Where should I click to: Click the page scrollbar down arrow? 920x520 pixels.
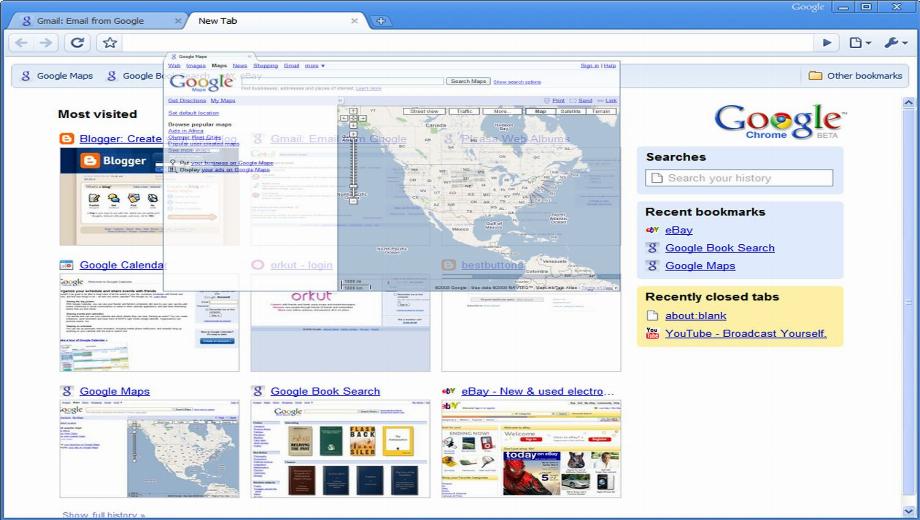click(x=909, y=511)
